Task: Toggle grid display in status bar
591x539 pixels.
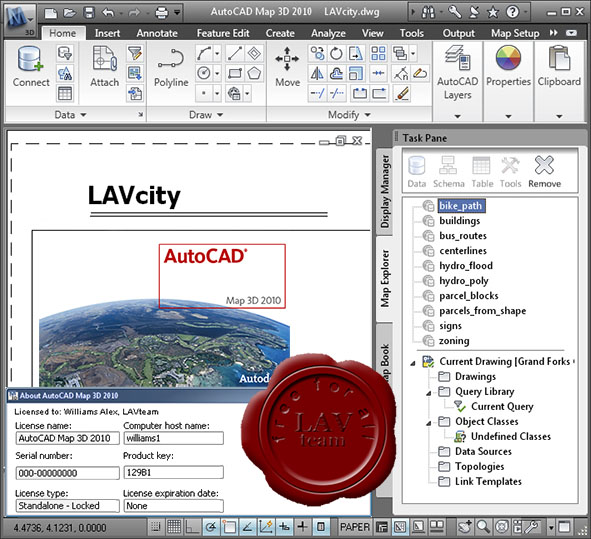Action: (174, 527)
